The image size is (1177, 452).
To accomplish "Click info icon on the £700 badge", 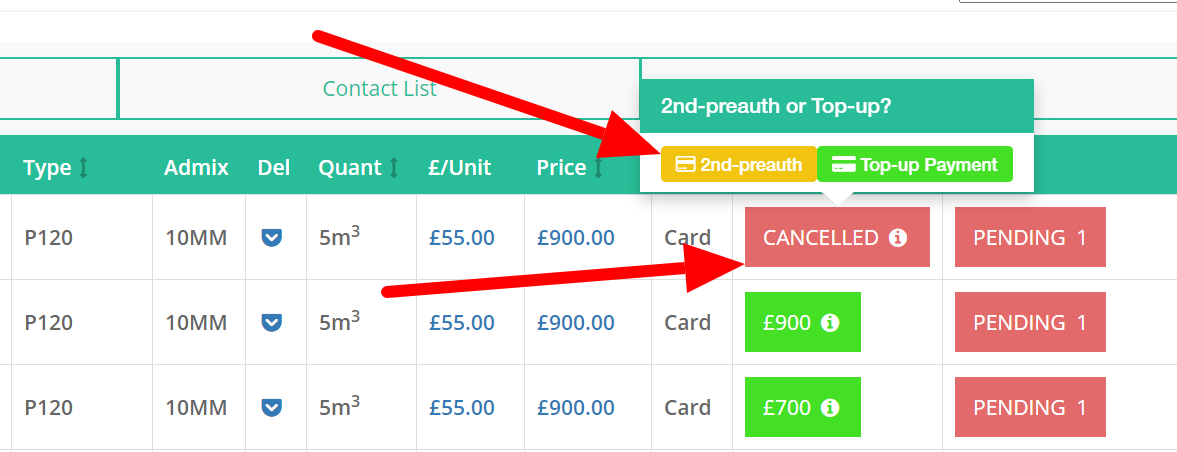I will coord(829,408).
